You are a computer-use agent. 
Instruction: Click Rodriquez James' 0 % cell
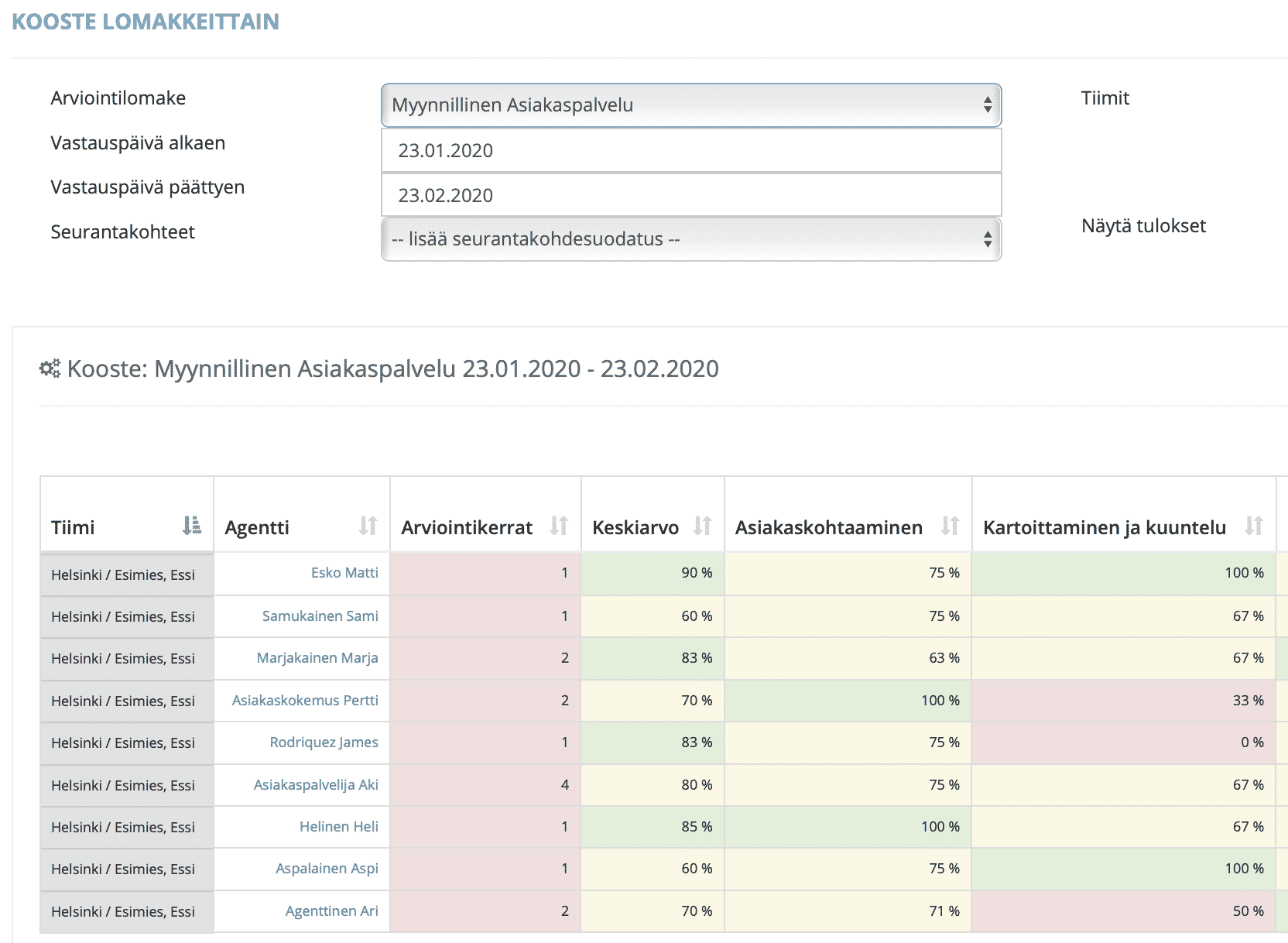coord(1124,742)
